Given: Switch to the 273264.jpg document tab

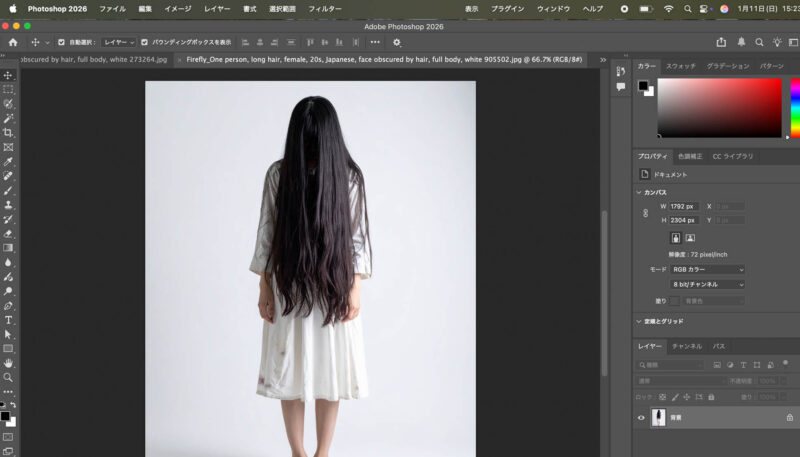Looking at the screenshot, I should click(x=95, y=60).
